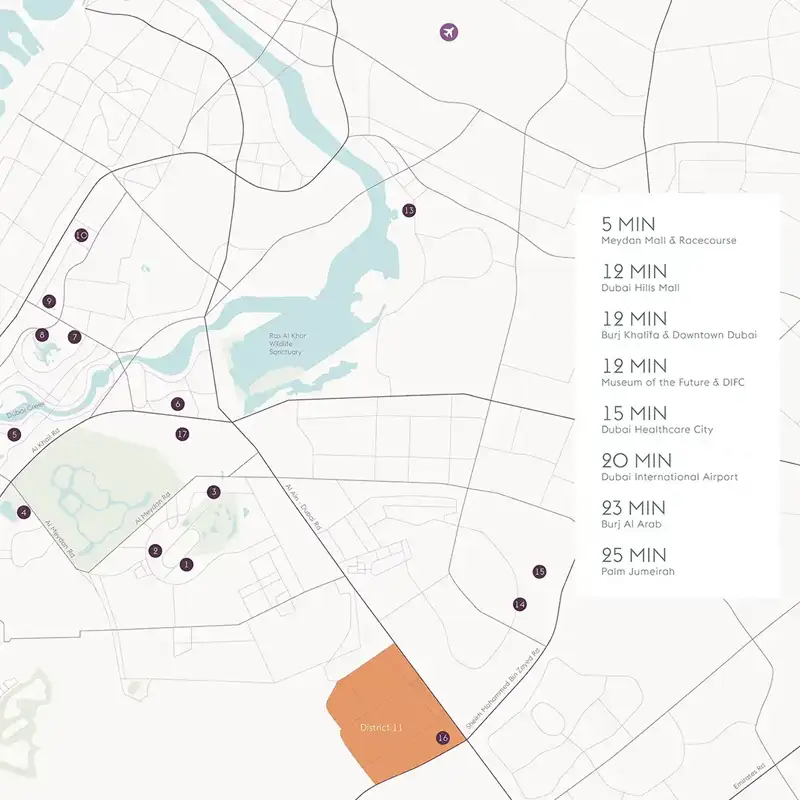This screenshot has width=800, height=800.
Task: Click marker number 16 in District 11
Action: pyautogui.click(x=443, y=738)
